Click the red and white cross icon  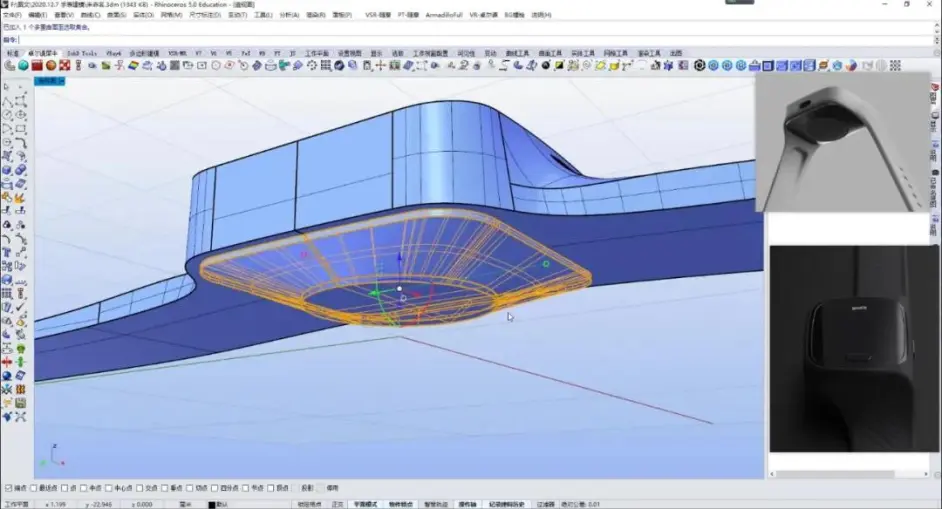[65, 66]
